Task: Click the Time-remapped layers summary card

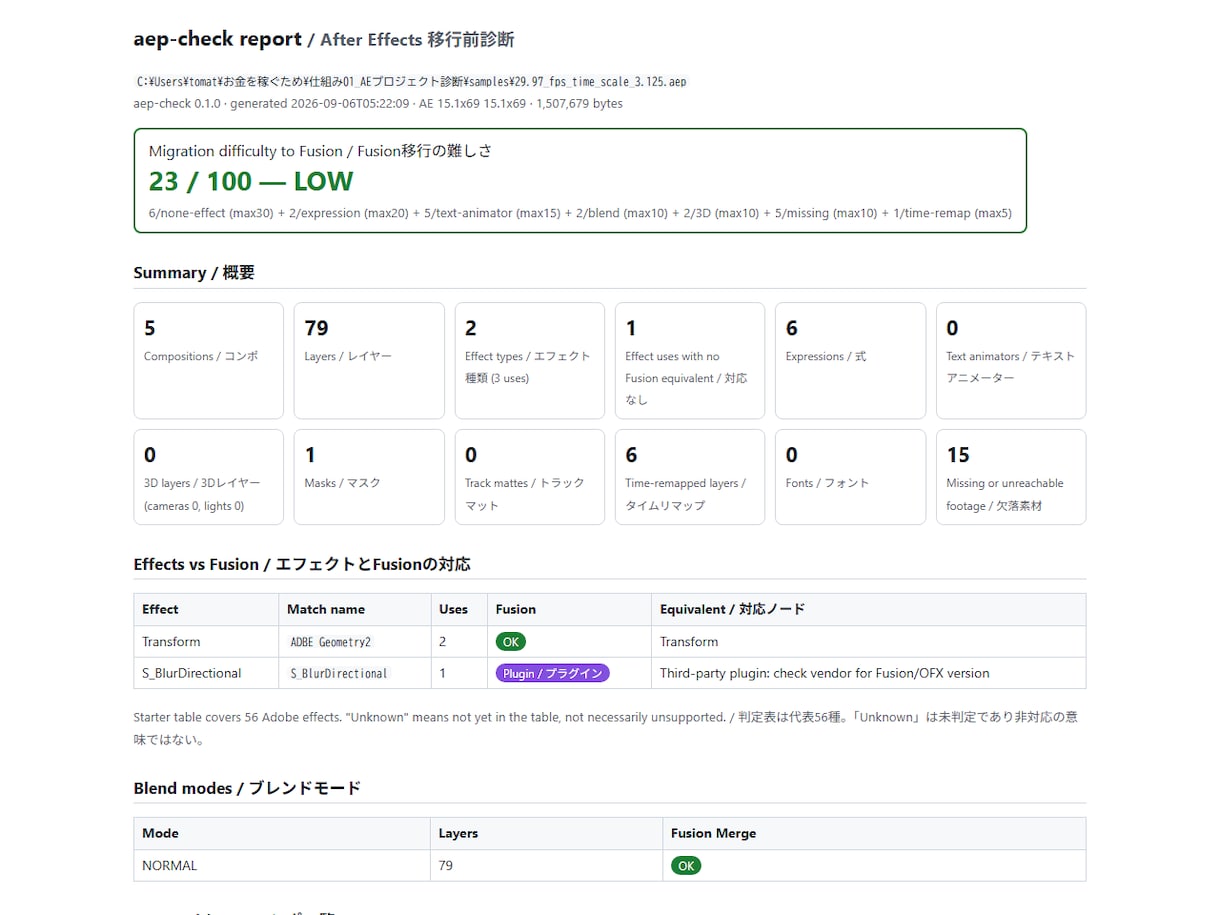Action: (x=690, y=477)
